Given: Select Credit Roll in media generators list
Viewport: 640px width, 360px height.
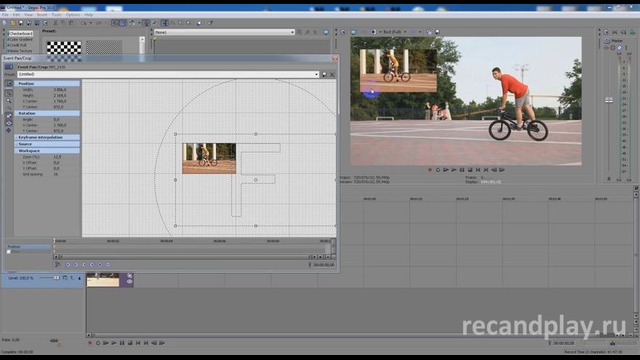Looking at the screenshot, I should tap(18, 45).
